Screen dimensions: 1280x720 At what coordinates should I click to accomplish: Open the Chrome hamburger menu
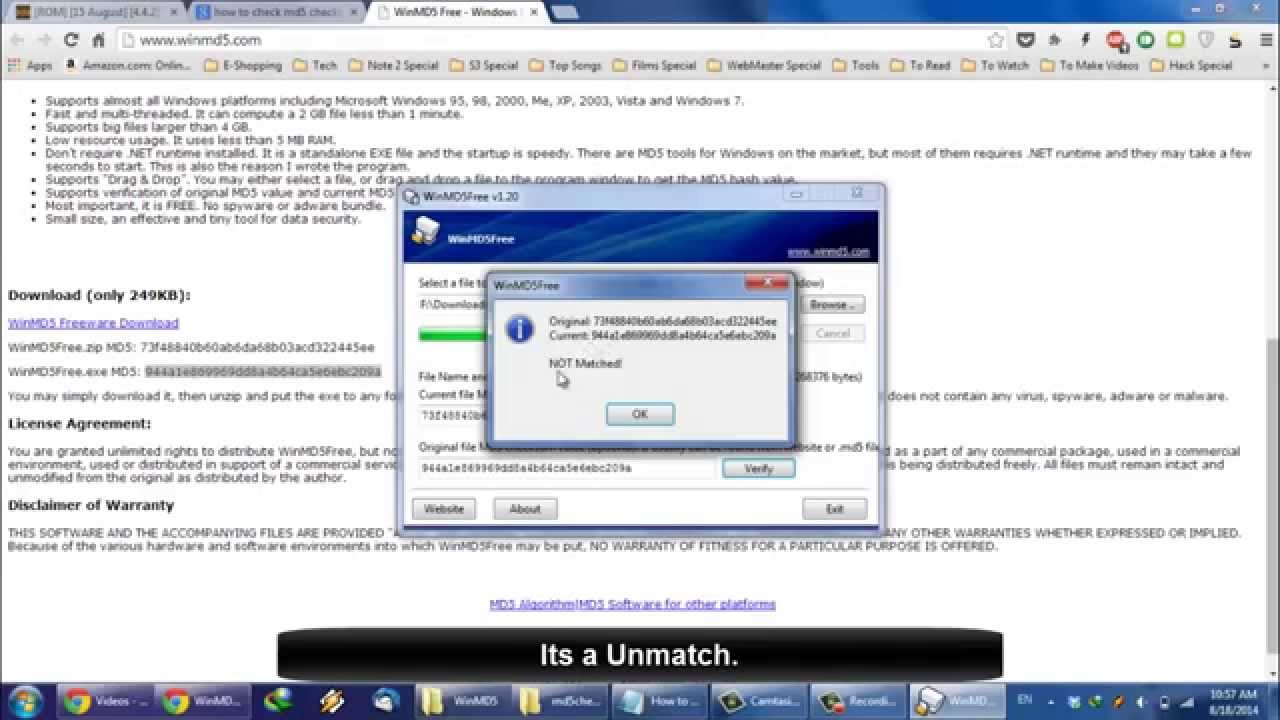pos(1266,40)
